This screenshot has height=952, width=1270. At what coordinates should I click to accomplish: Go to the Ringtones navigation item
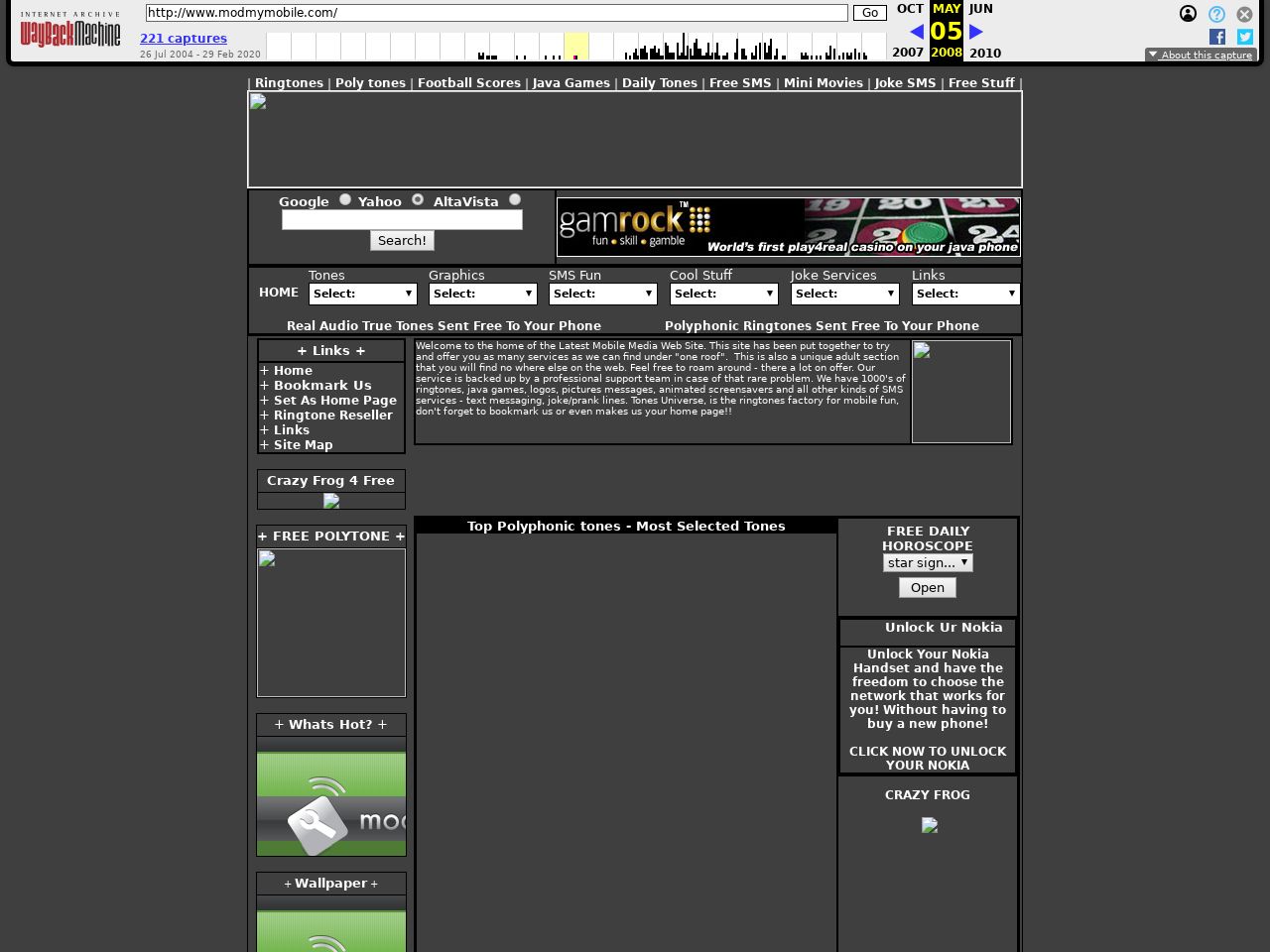[x=289, y=82]
